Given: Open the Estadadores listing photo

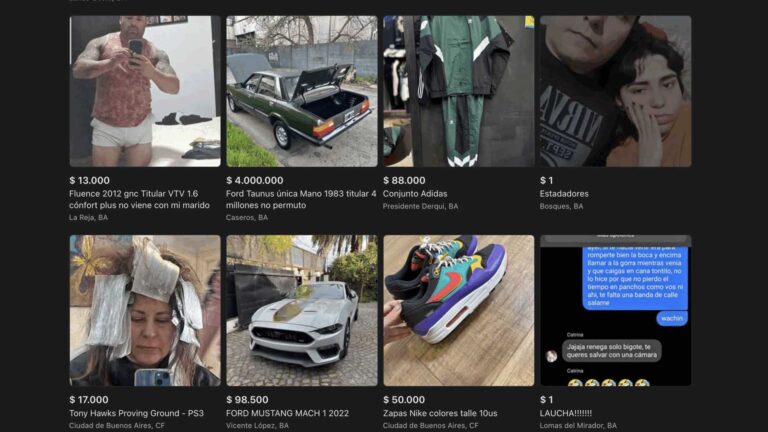Looking at the screenshot, I should [616, 91].
